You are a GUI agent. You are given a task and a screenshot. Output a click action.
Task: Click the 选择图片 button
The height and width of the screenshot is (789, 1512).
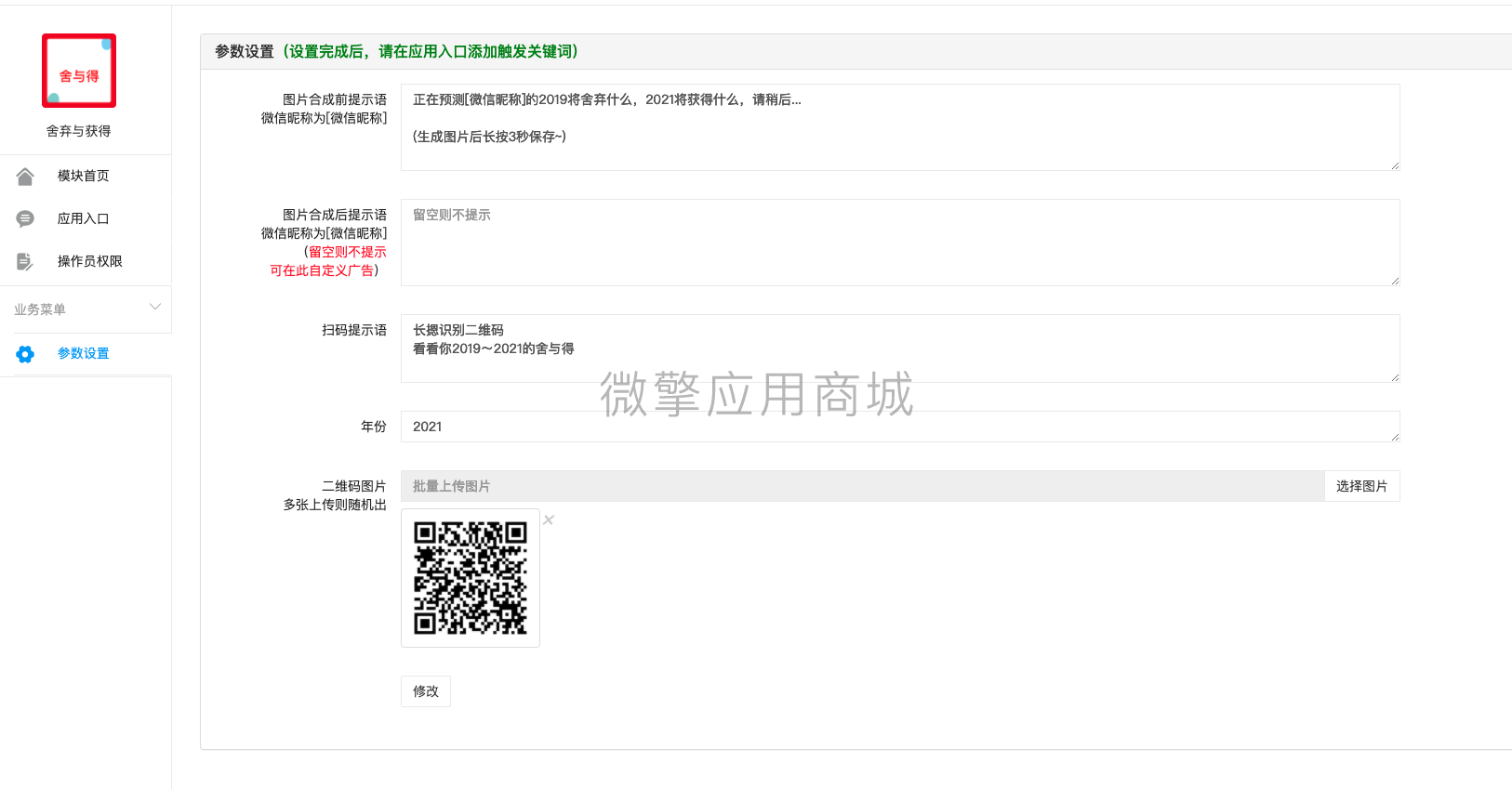1361,486
